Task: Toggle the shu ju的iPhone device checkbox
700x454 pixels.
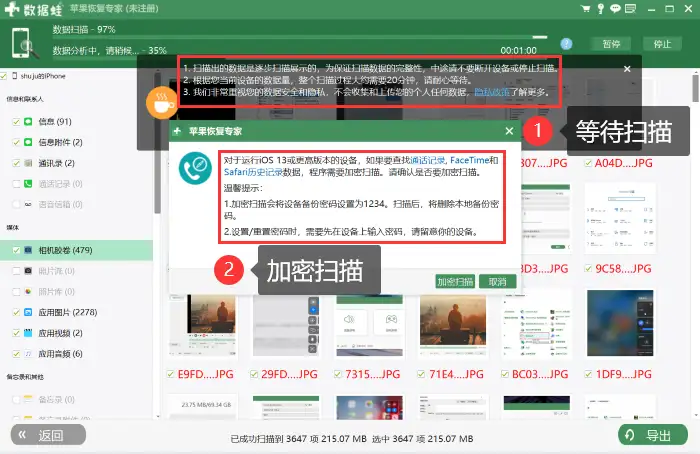Action: pyautogui.click(x=4, y=76)
